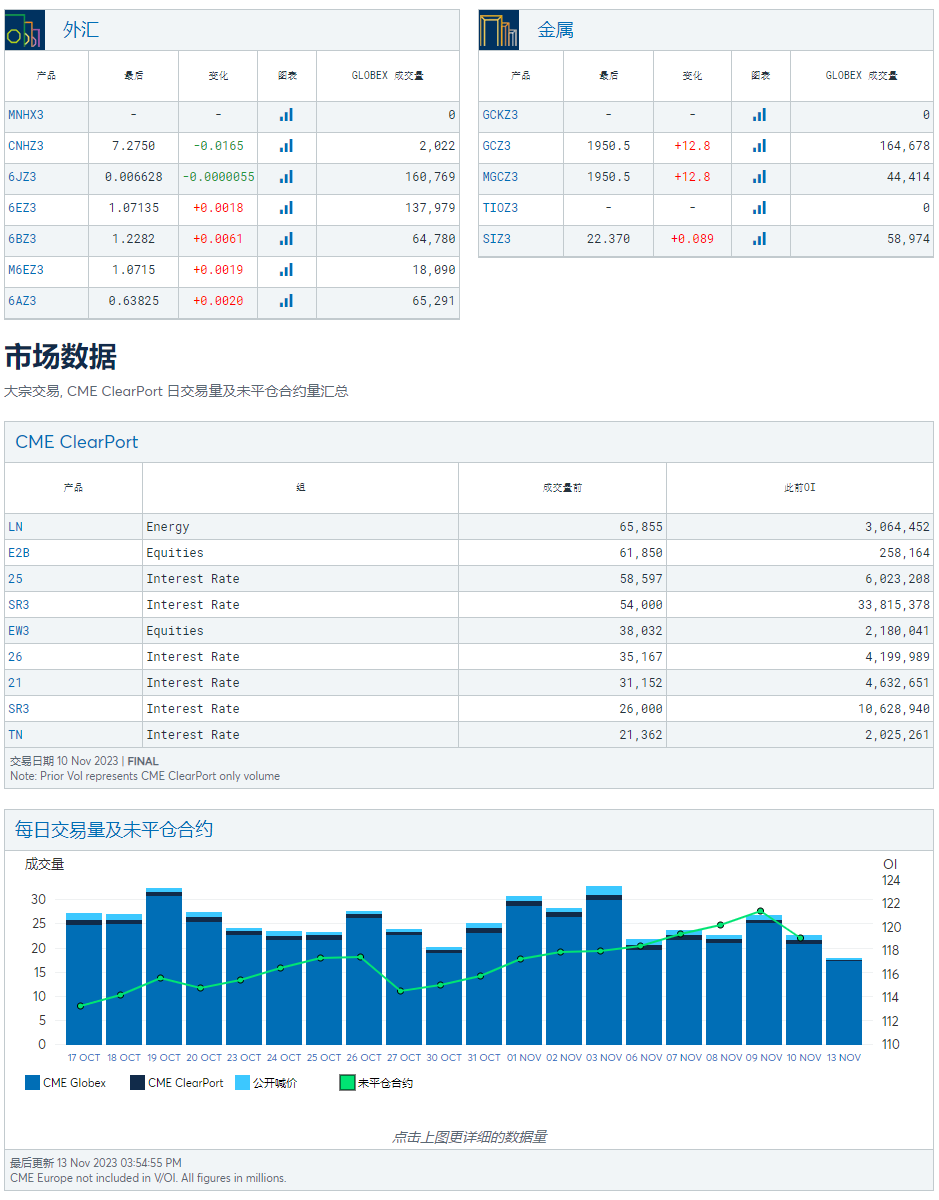Click the 19 OCT volume bar
This screenshot has height=1200, width=939.
point(164,966)
